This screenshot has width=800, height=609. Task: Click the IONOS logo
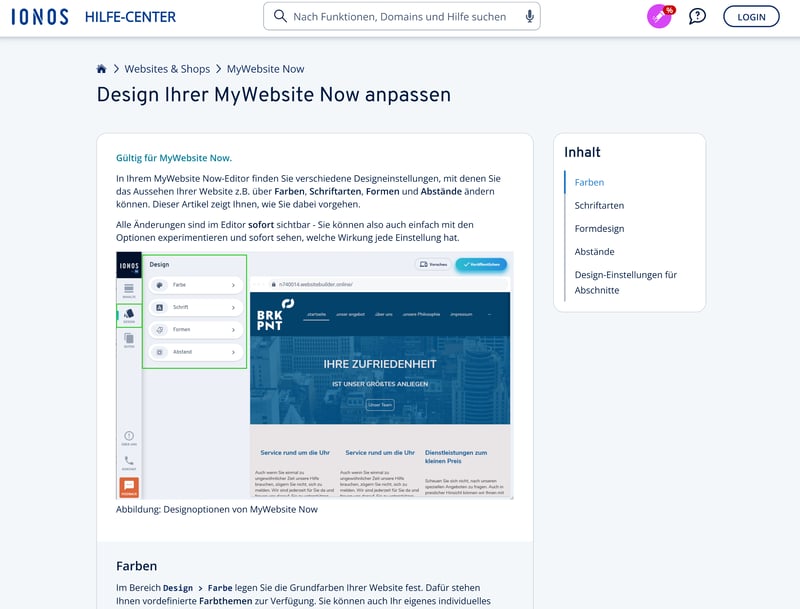pyautogui.click(x=40, y=17)
